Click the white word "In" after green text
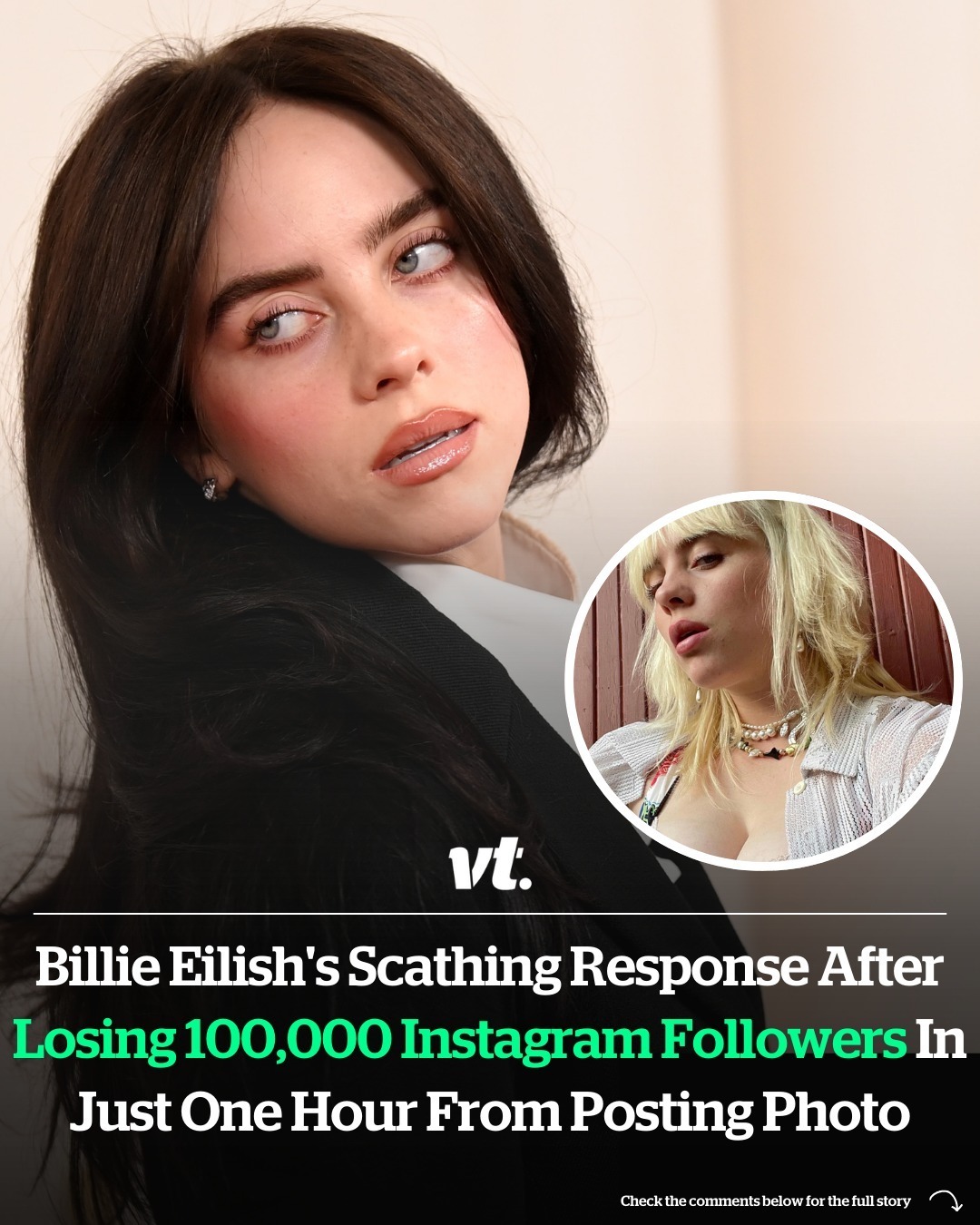Screen dimensions: 980x1225 pos(940,1040)
